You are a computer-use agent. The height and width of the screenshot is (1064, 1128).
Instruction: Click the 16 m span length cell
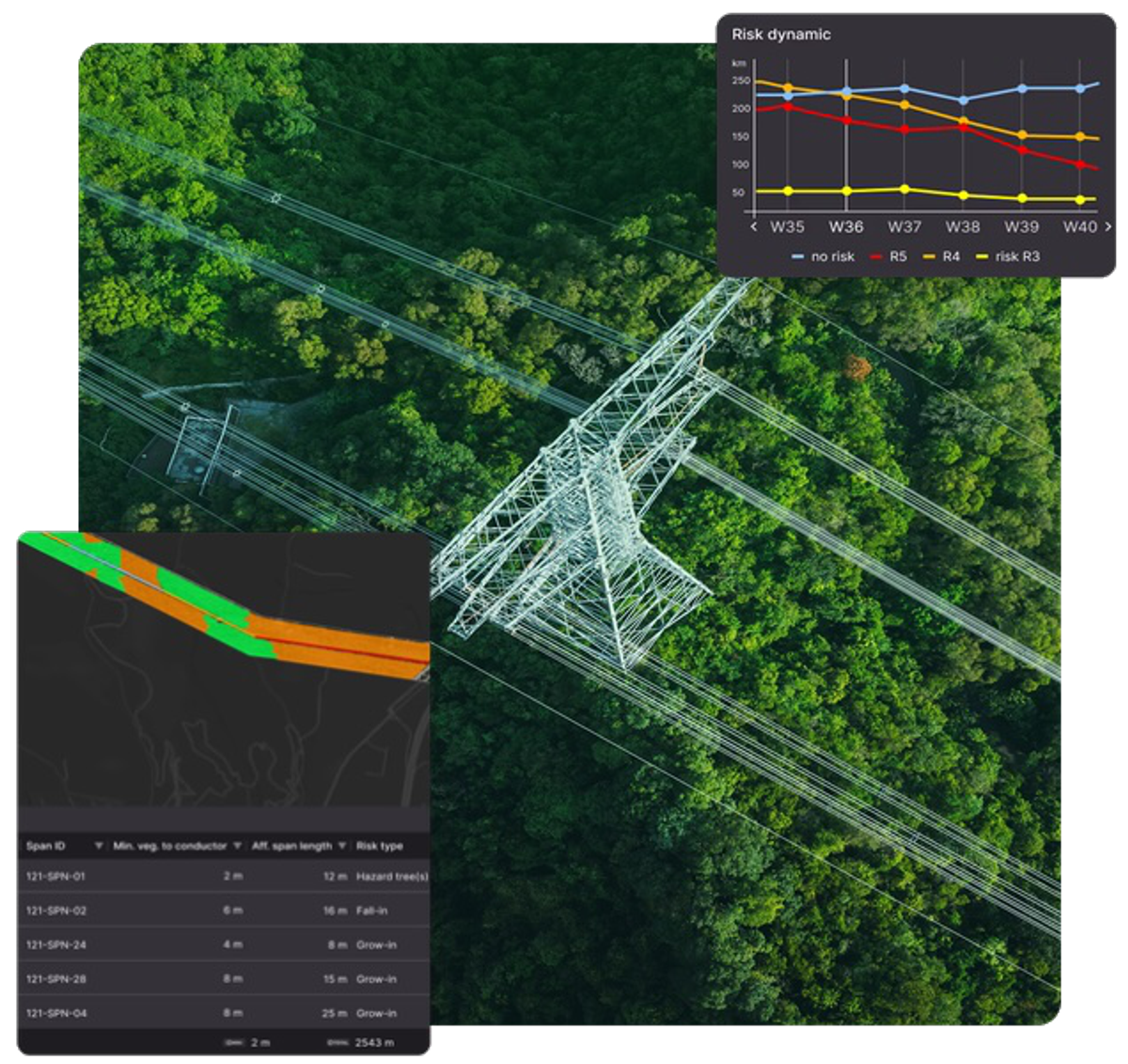(335, 910)
